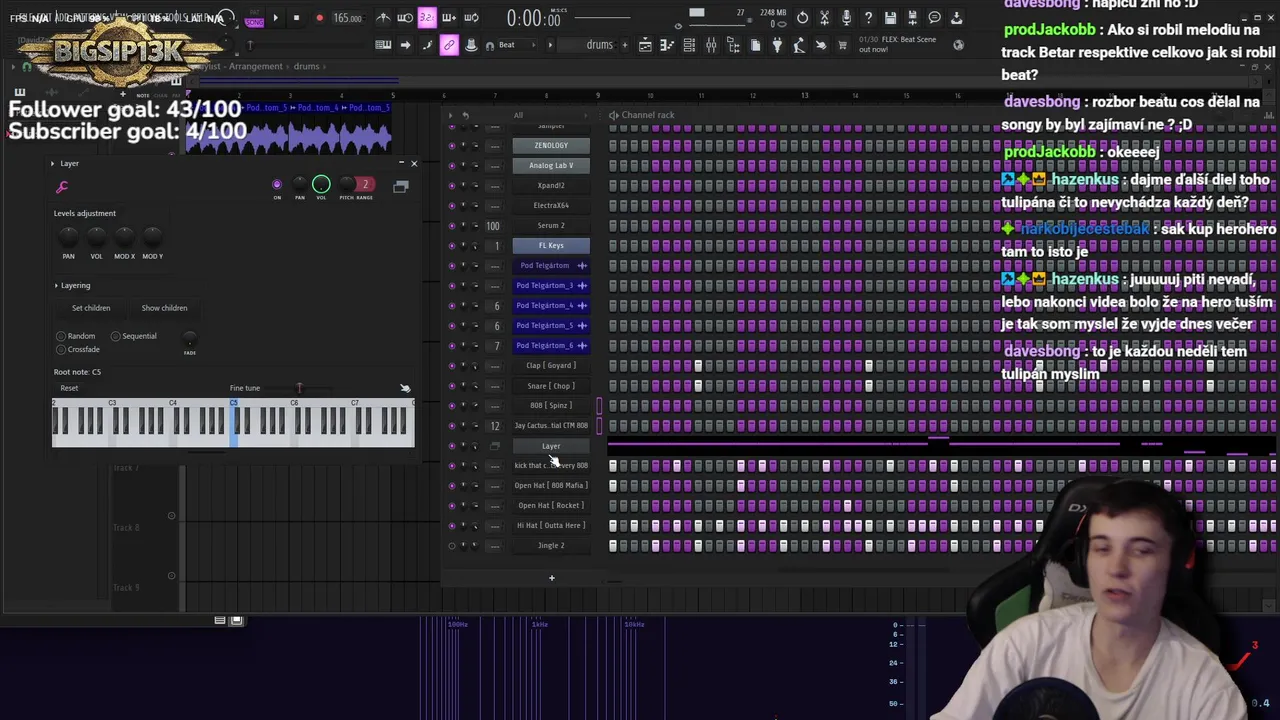Open the Mixer view icon
The width and height of the screenshot is (1280, 720).
coord(711,45)
